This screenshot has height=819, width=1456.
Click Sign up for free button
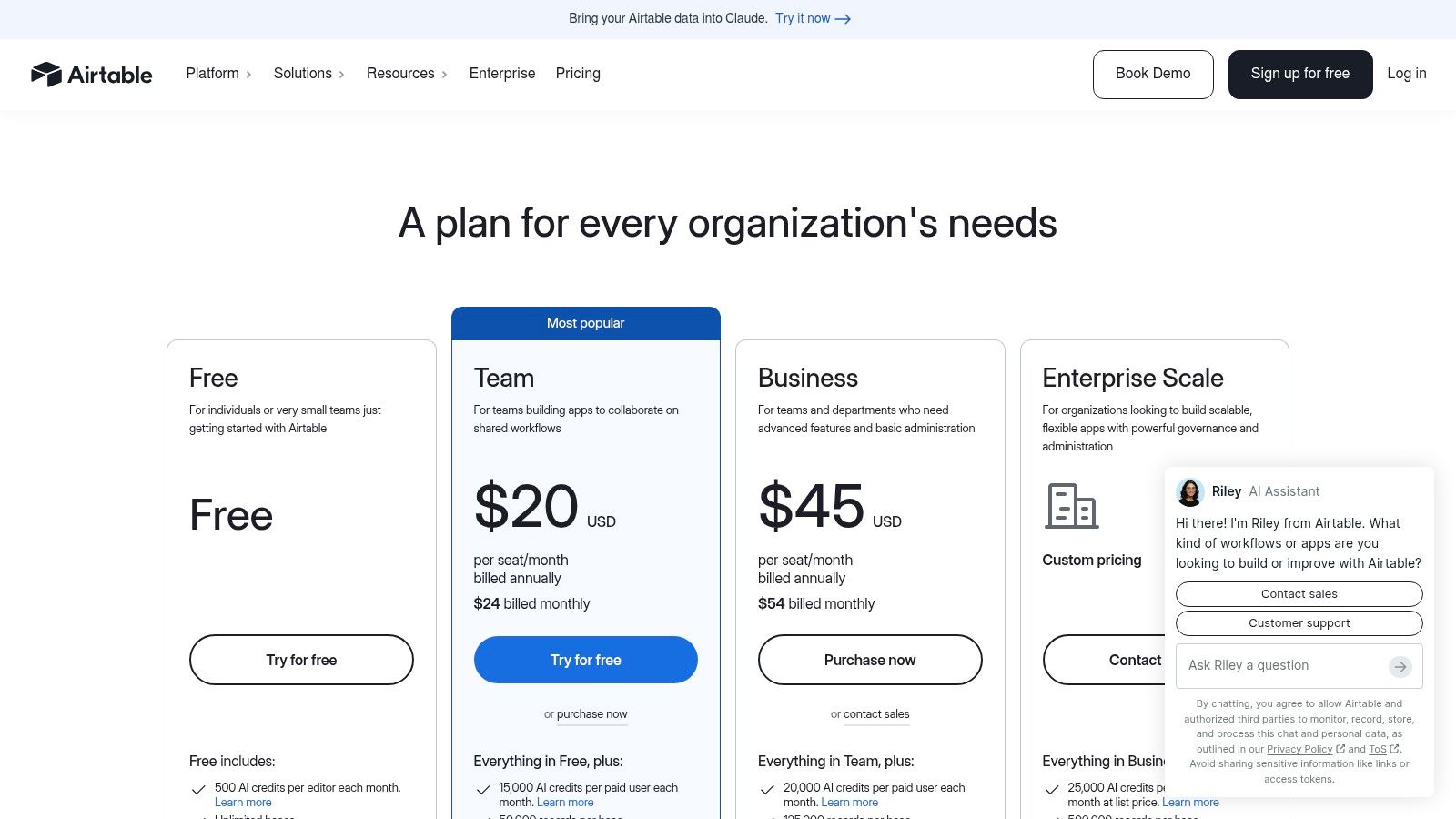click(x=1300, y=74)
